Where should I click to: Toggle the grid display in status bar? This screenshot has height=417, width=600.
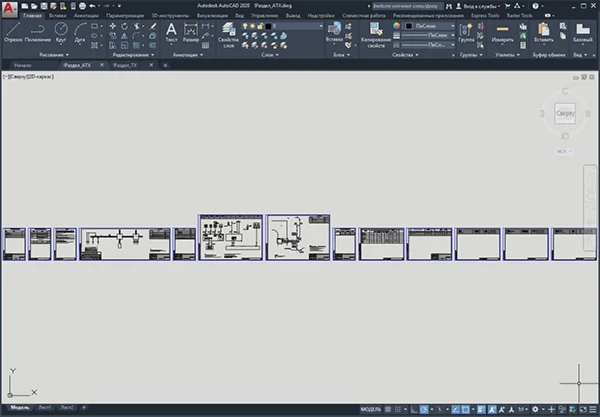coord(388,409)
